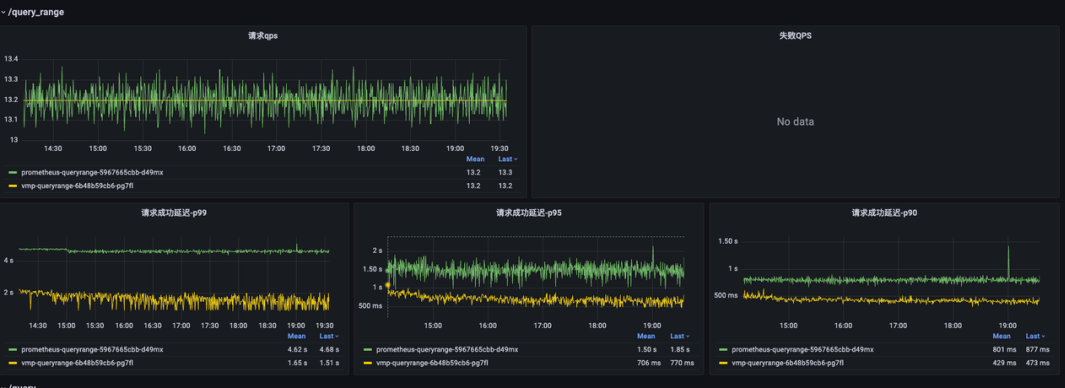The image size is (1065, 388).
Task: Click the 429 ms mean value
Action: click(1004, 363)
